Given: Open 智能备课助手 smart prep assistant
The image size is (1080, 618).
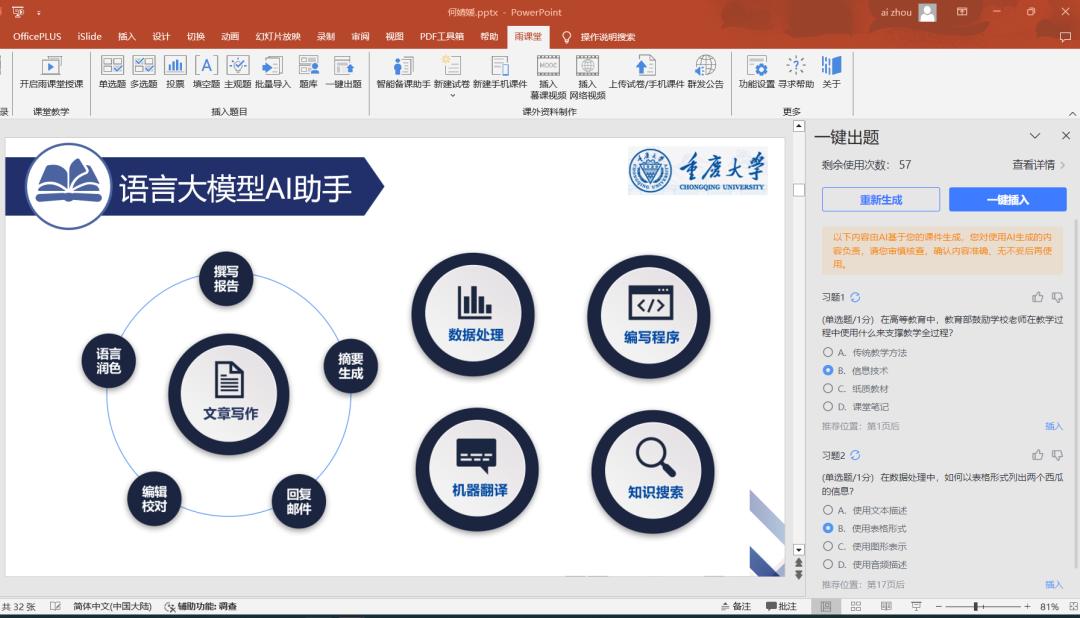Looking at the screenshot, I should click(x=402, y=71).
